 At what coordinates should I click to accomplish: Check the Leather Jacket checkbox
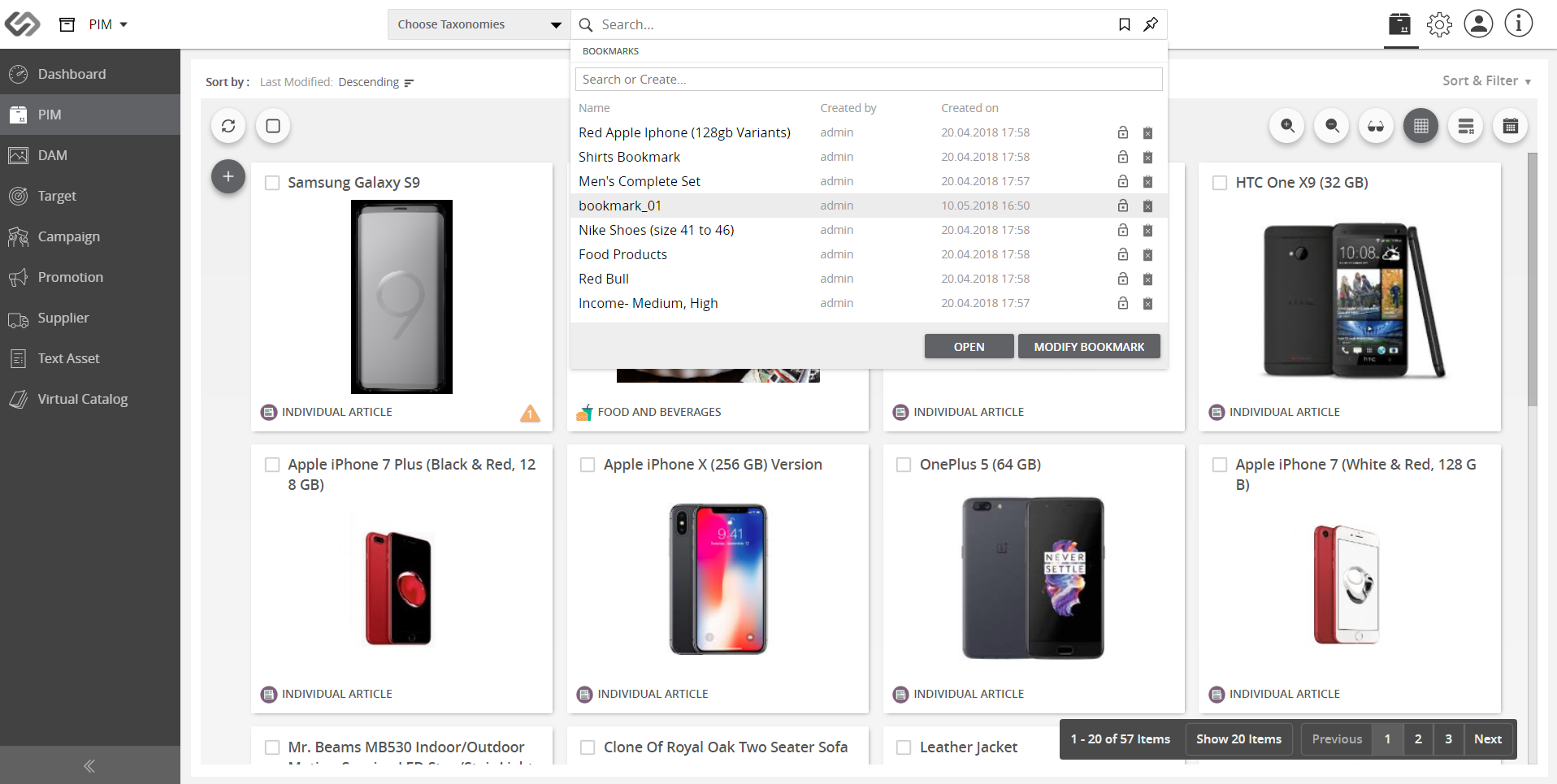coord(904,747)
